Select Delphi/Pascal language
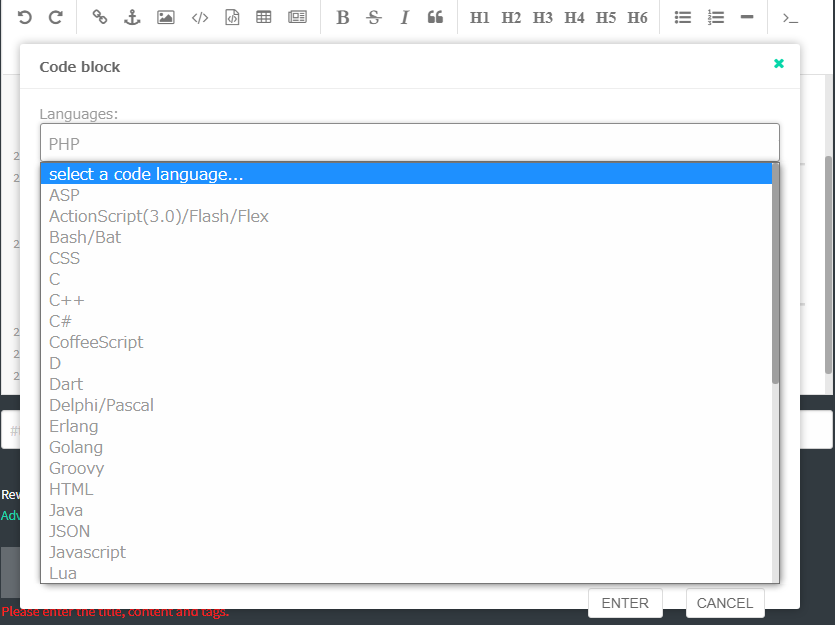 406,405
